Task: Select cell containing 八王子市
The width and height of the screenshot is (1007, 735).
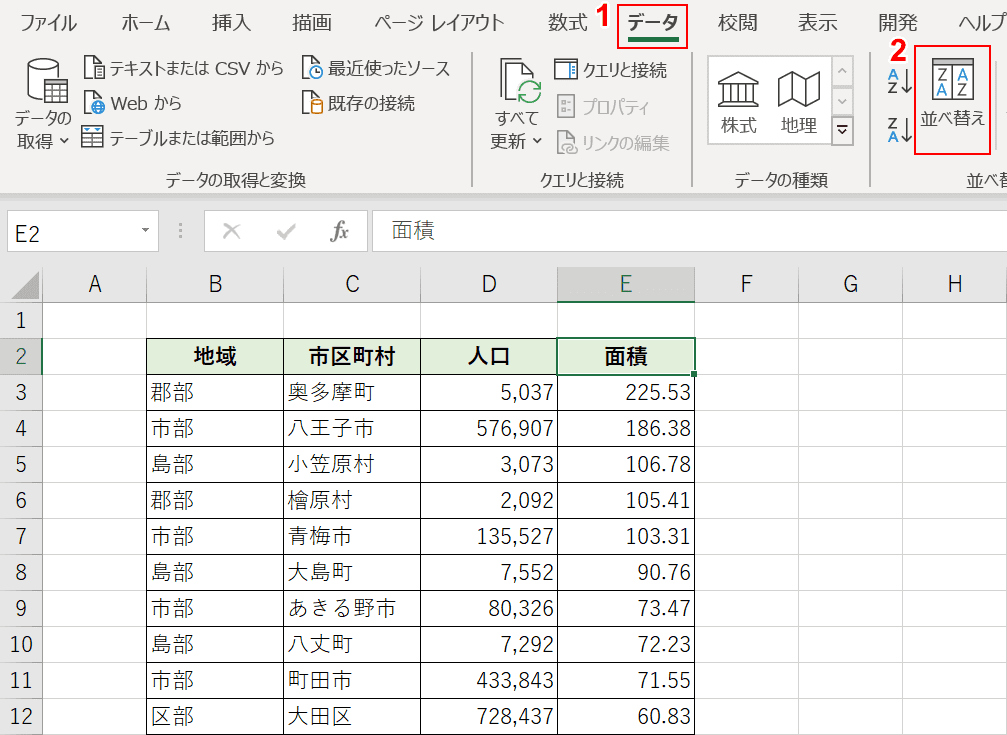Action: click(352, 429)
